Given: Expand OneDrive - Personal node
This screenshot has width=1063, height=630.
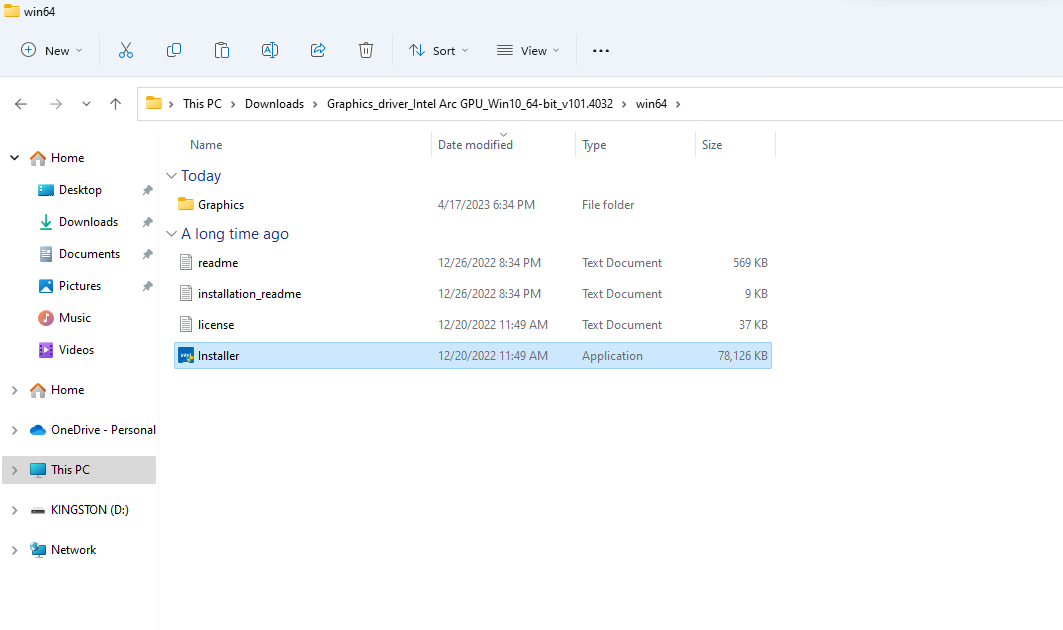Looking at the screenshot, I should tap(14, 430).
